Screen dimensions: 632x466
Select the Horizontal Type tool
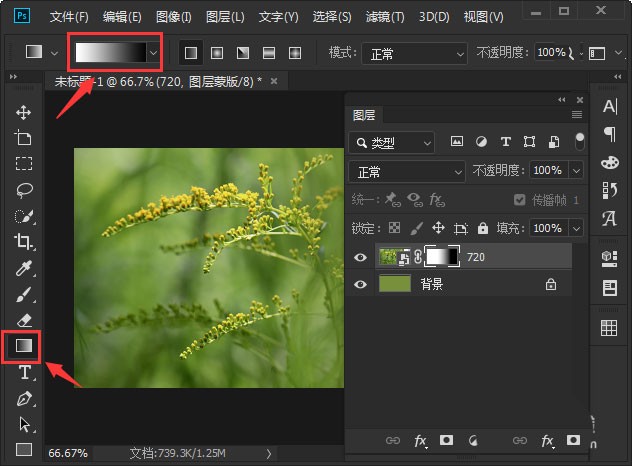pyautogui.click(x=24, y=373)
